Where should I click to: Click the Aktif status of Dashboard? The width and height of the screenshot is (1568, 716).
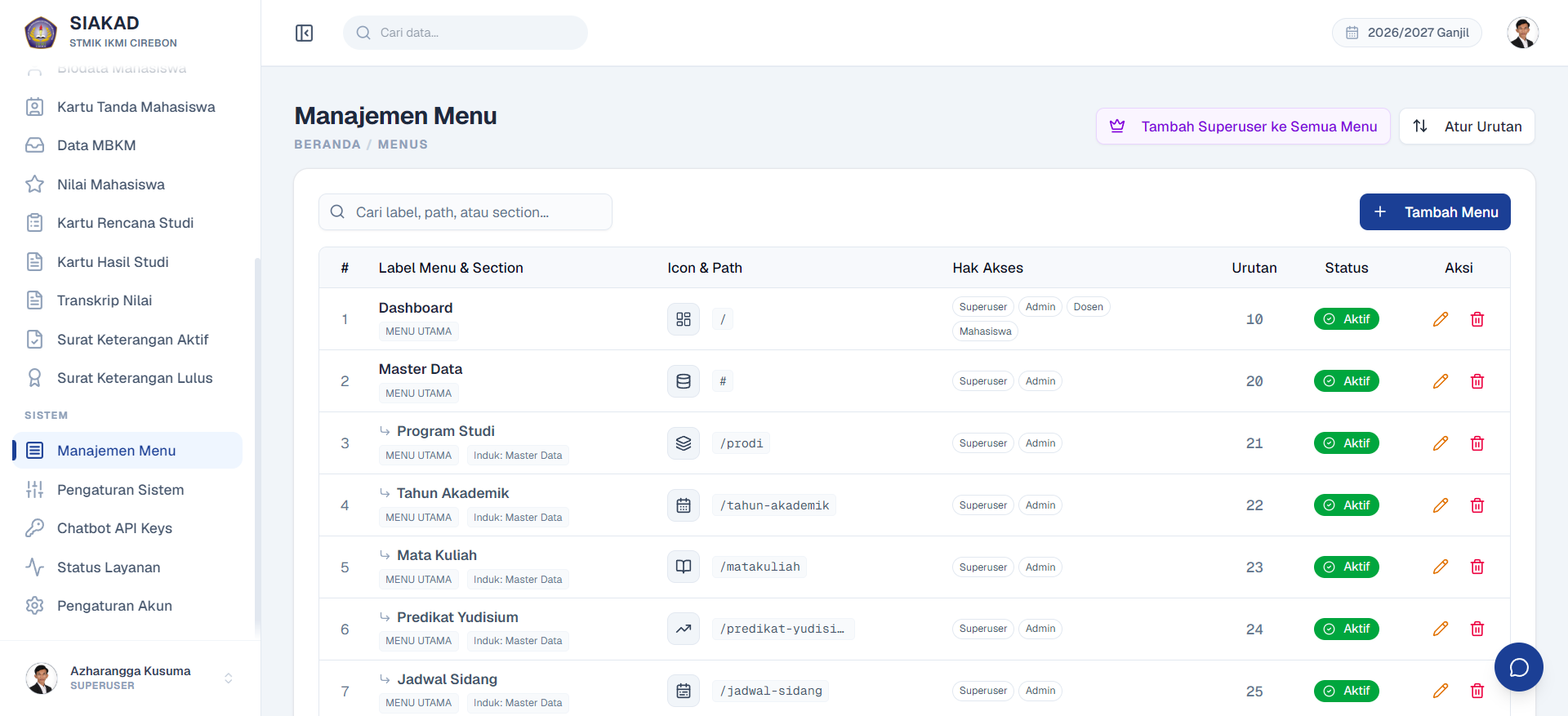click(x=1346, y=319)
